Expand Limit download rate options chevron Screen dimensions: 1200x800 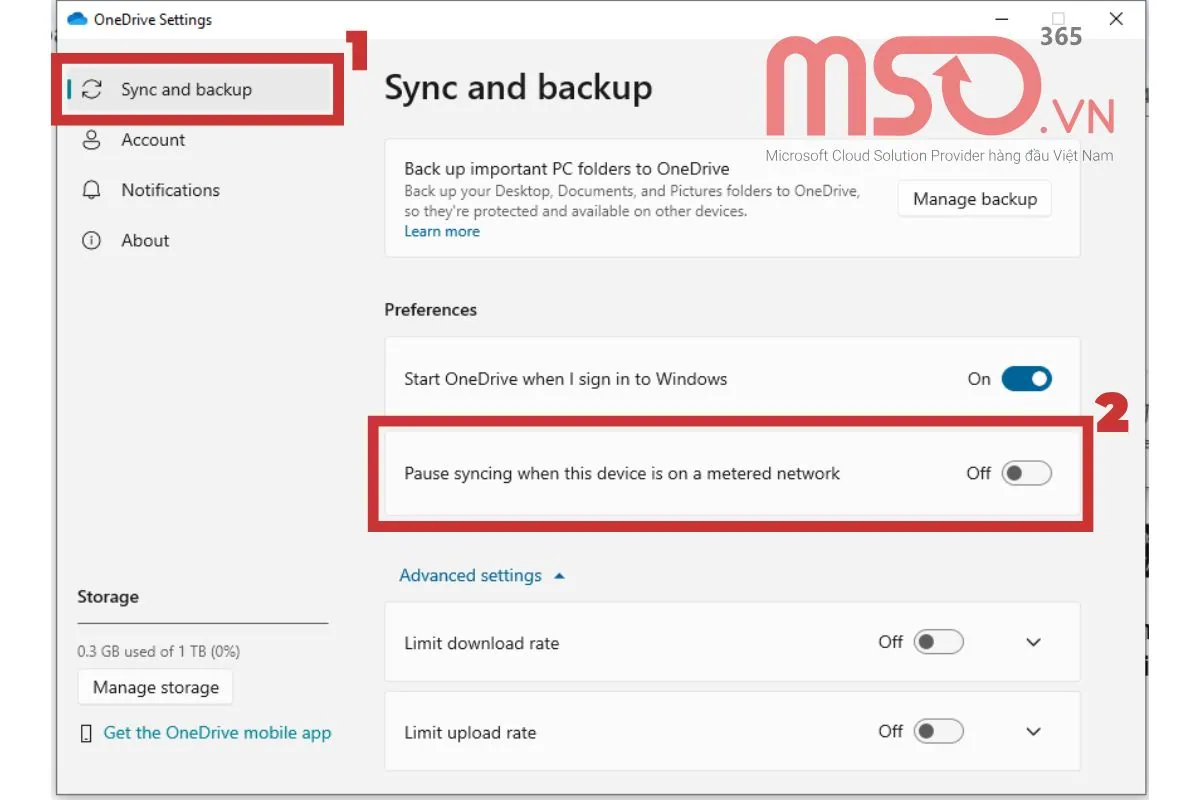point(1034,643)
